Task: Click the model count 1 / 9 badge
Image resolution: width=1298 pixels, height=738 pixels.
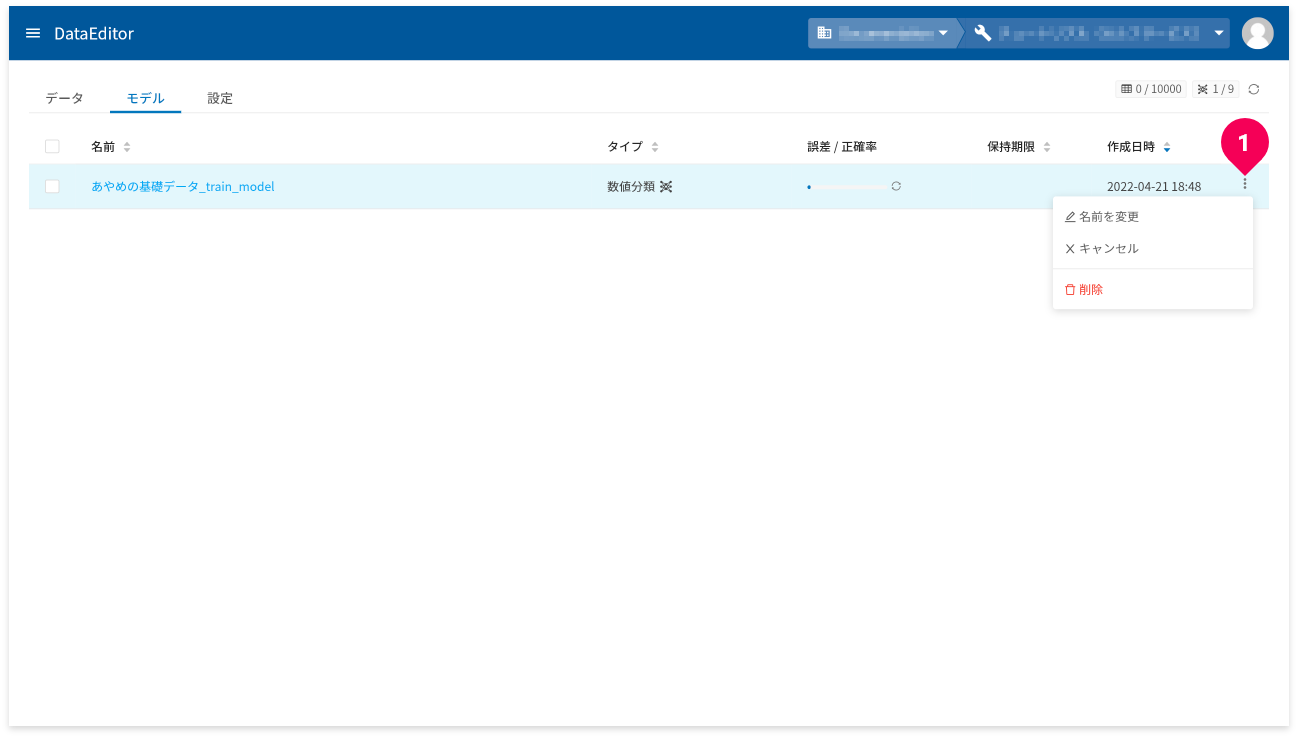Action: (1216, 89)
